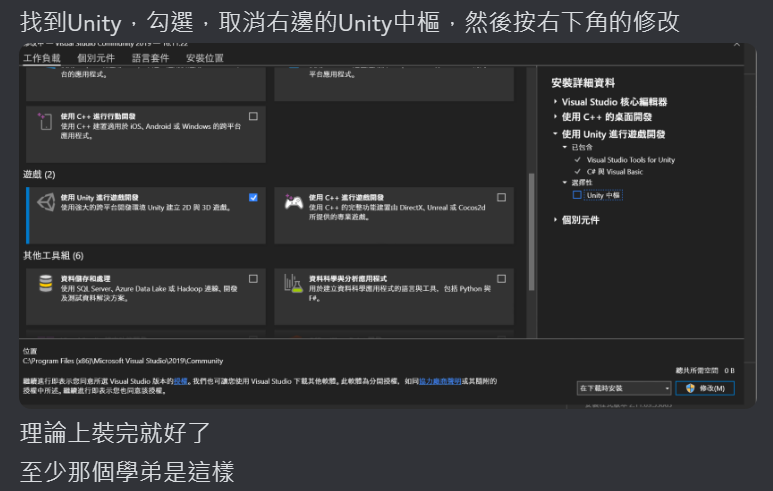Click the 修改(M) button
The image size is (773, 491).
[x=705, y=388]
